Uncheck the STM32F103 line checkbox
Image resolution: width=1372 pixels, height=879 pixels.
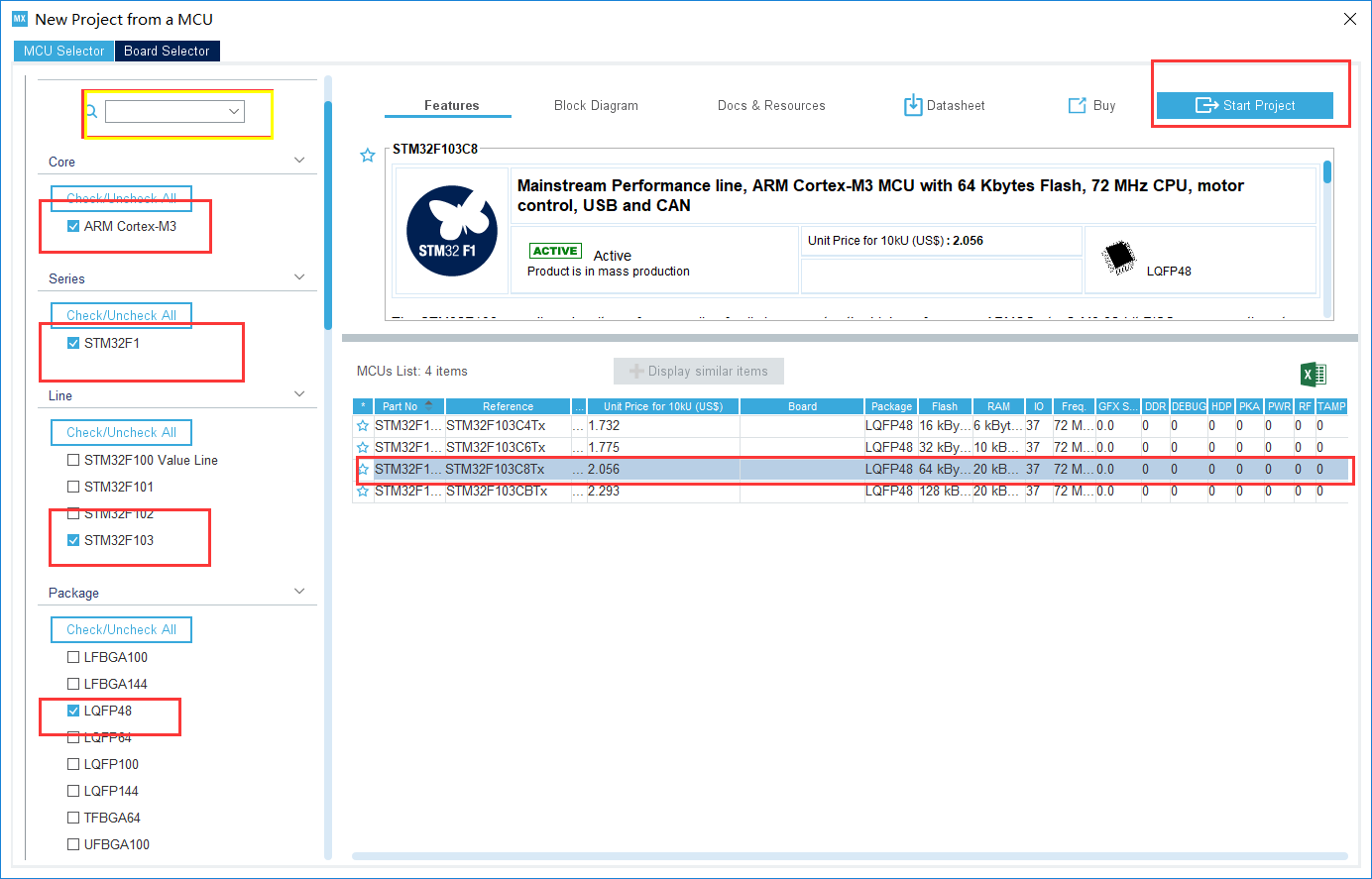[73, 540]
